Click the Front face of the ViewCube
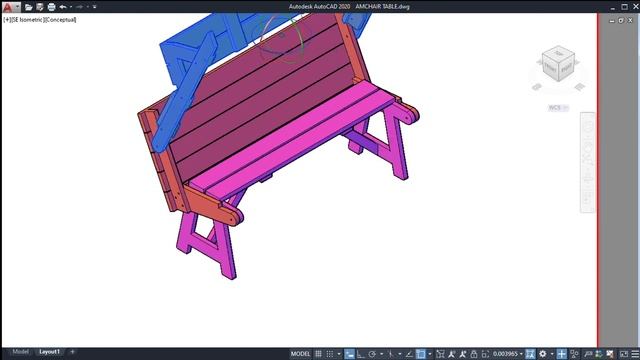The height and width of the screenshot is (360, 640). tap(550, 68)
